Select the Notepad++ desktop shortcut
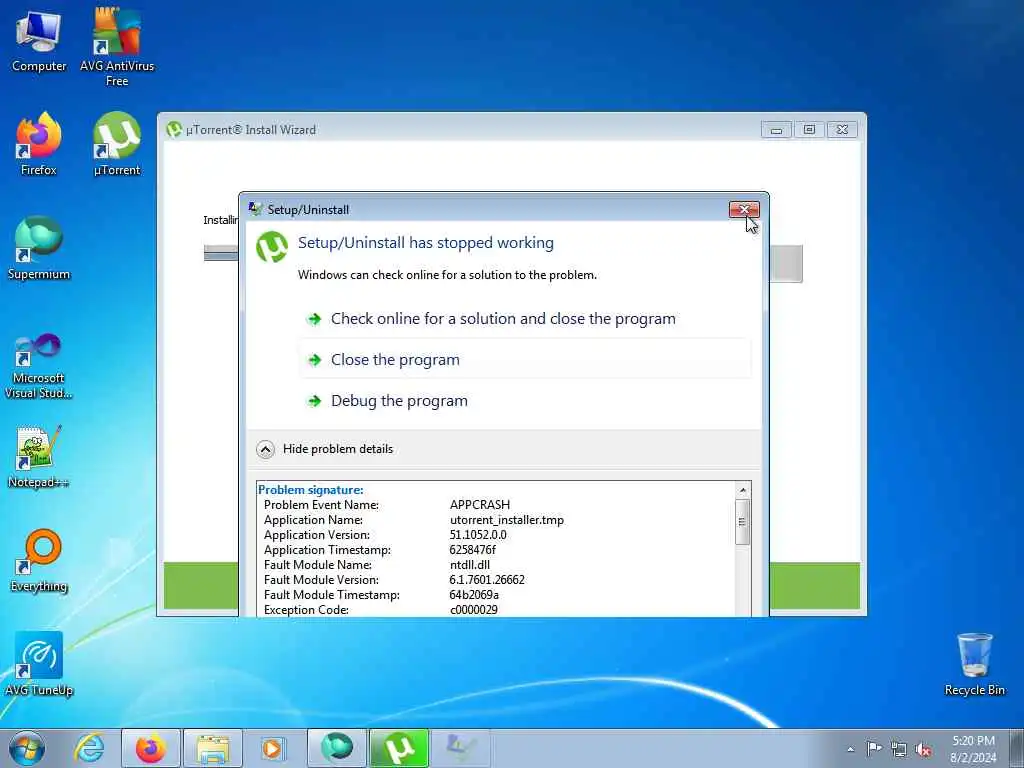The image size is (1024, 768). click(x=39, y=457)
